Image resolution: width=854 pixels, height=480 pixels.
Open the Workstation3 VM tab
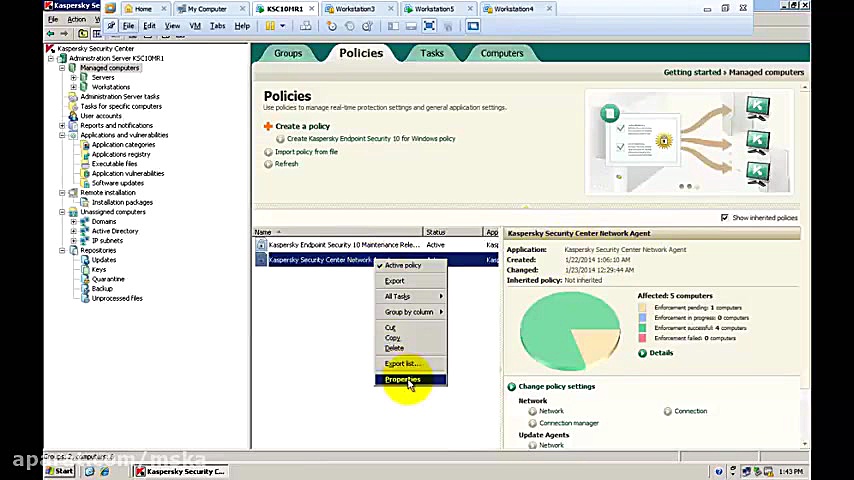point(357,9)
